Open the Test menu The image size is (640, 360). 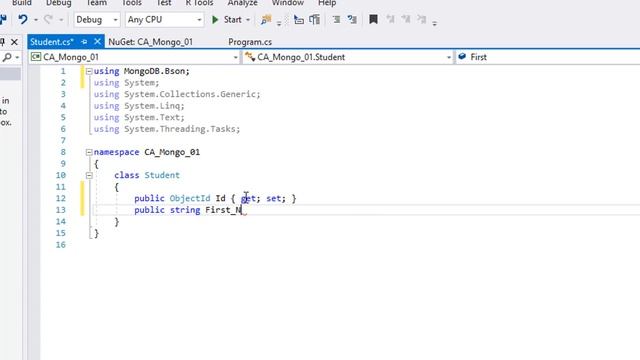(x=164, y=3)
